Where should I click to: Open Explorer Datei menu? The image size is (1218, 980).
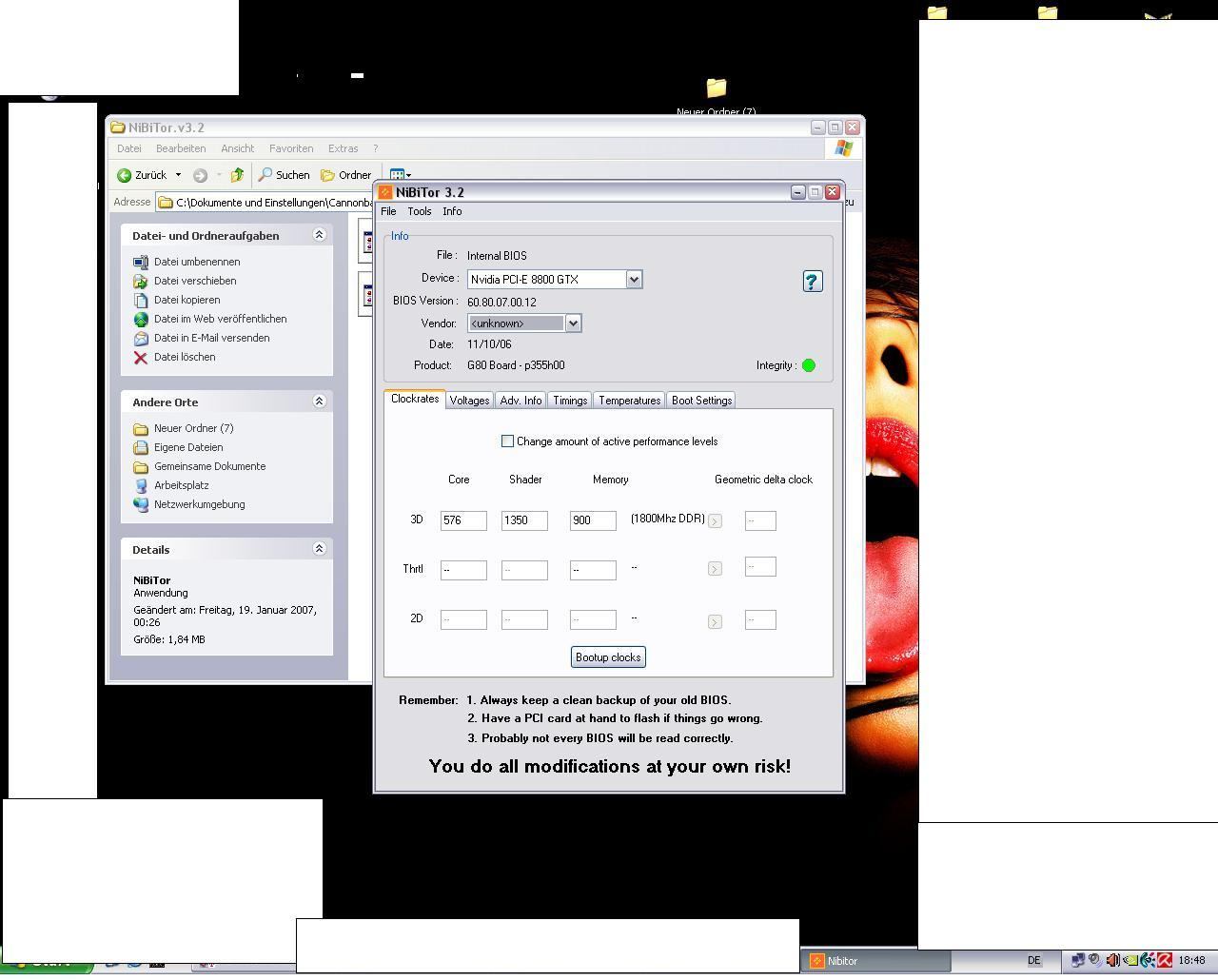pos(128,148)
